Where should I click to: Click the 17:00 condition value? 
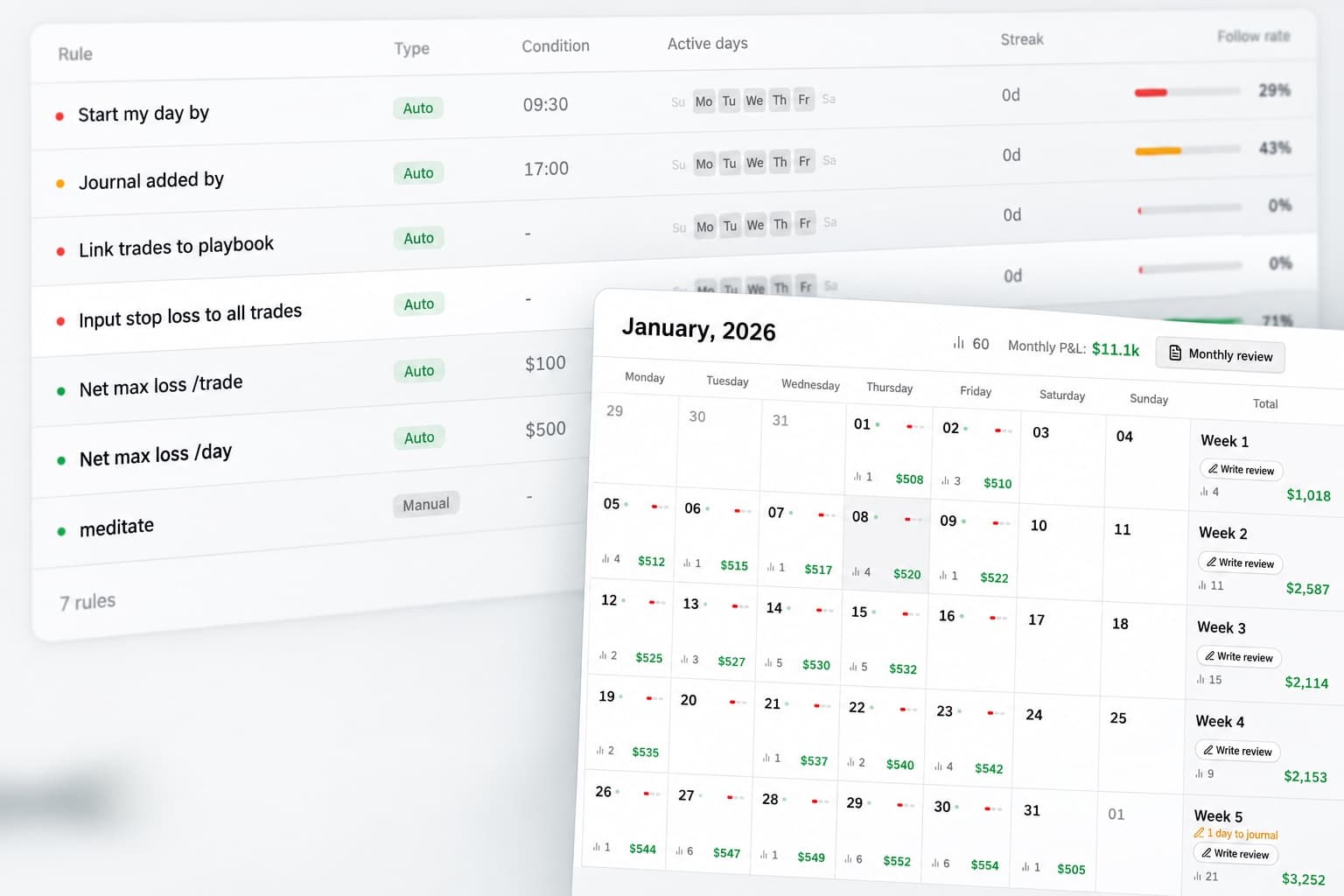tap(546, 168)
